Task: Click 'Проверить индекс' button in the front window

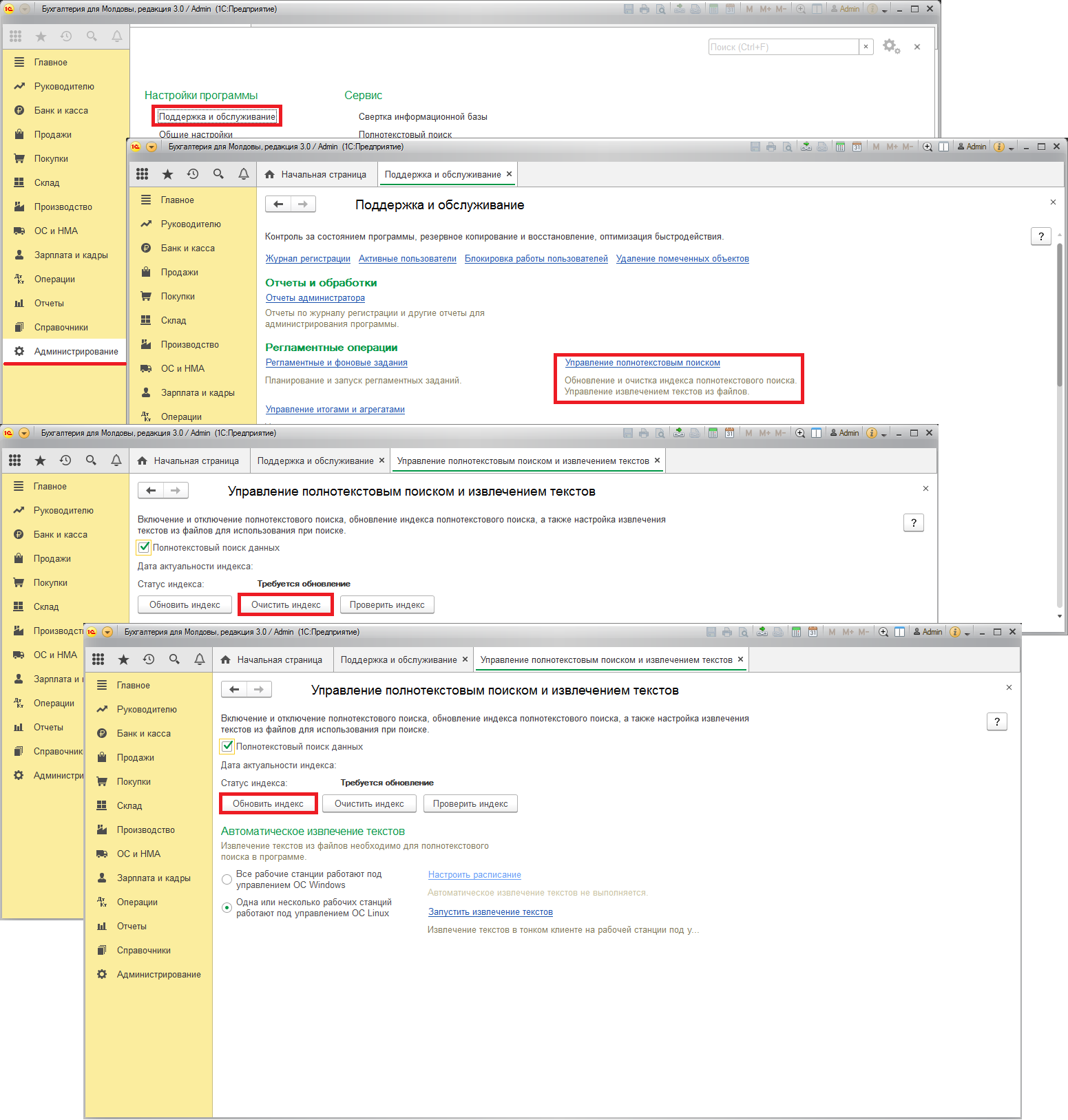Action: pyautogui.click(x=470, y=803)
